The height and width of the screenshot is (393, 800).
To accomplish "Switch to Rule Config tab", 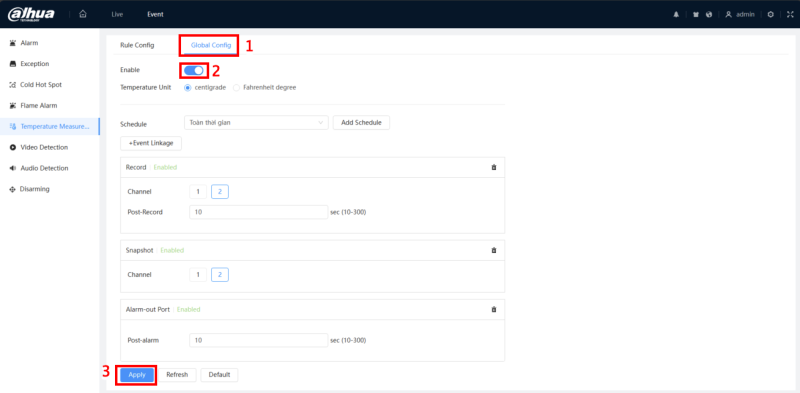I will point(137,45).
